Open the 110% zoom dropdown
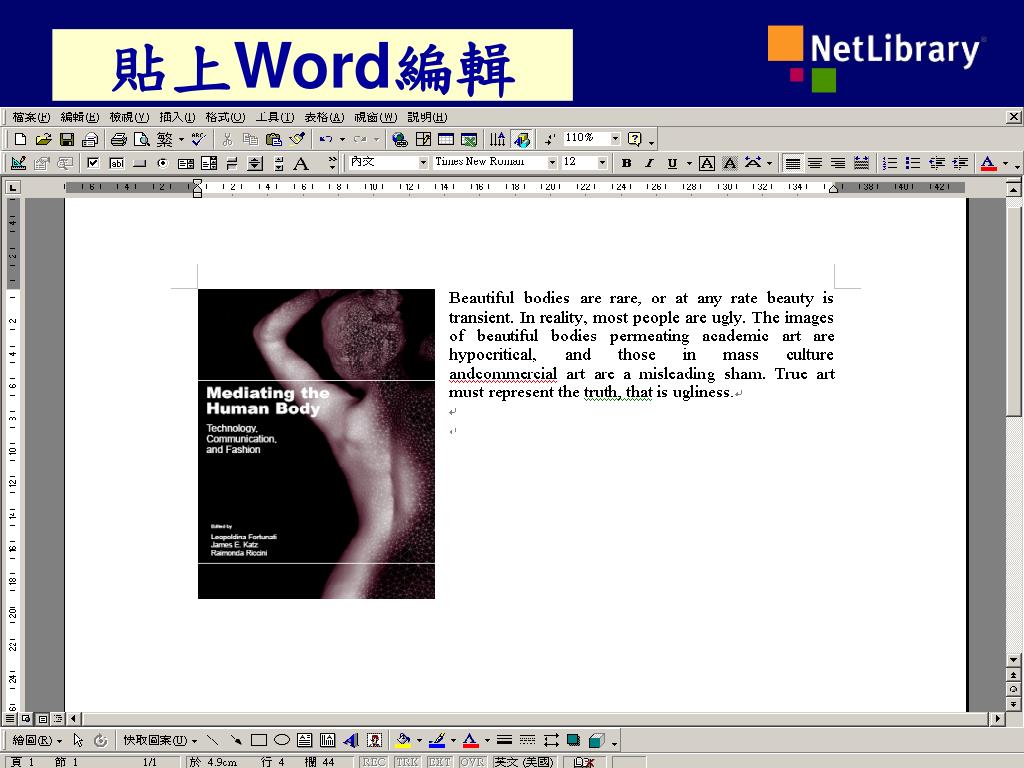This screenshot has width=1024, height=768. click(615, 138)
